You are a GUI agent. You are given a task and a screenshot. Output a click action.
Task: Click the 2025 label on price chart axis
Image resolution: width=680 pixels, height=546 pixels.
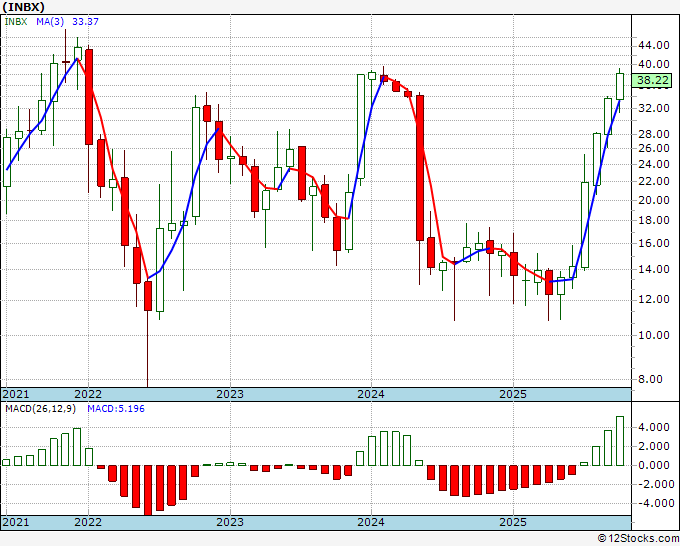[513, 394]
